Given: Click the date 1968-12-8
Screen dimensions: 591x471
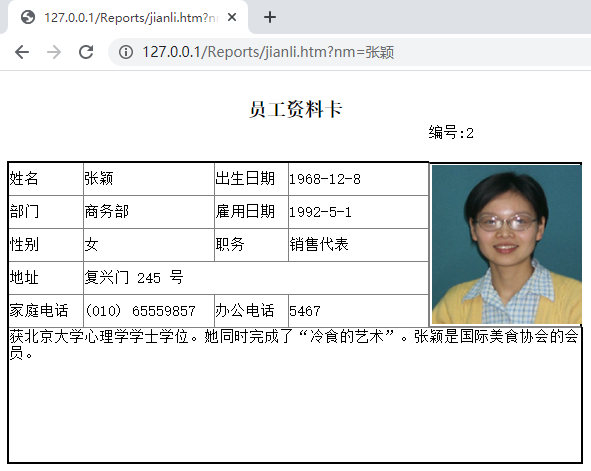Looking at the screenshot, I should (x=325, y=179).
